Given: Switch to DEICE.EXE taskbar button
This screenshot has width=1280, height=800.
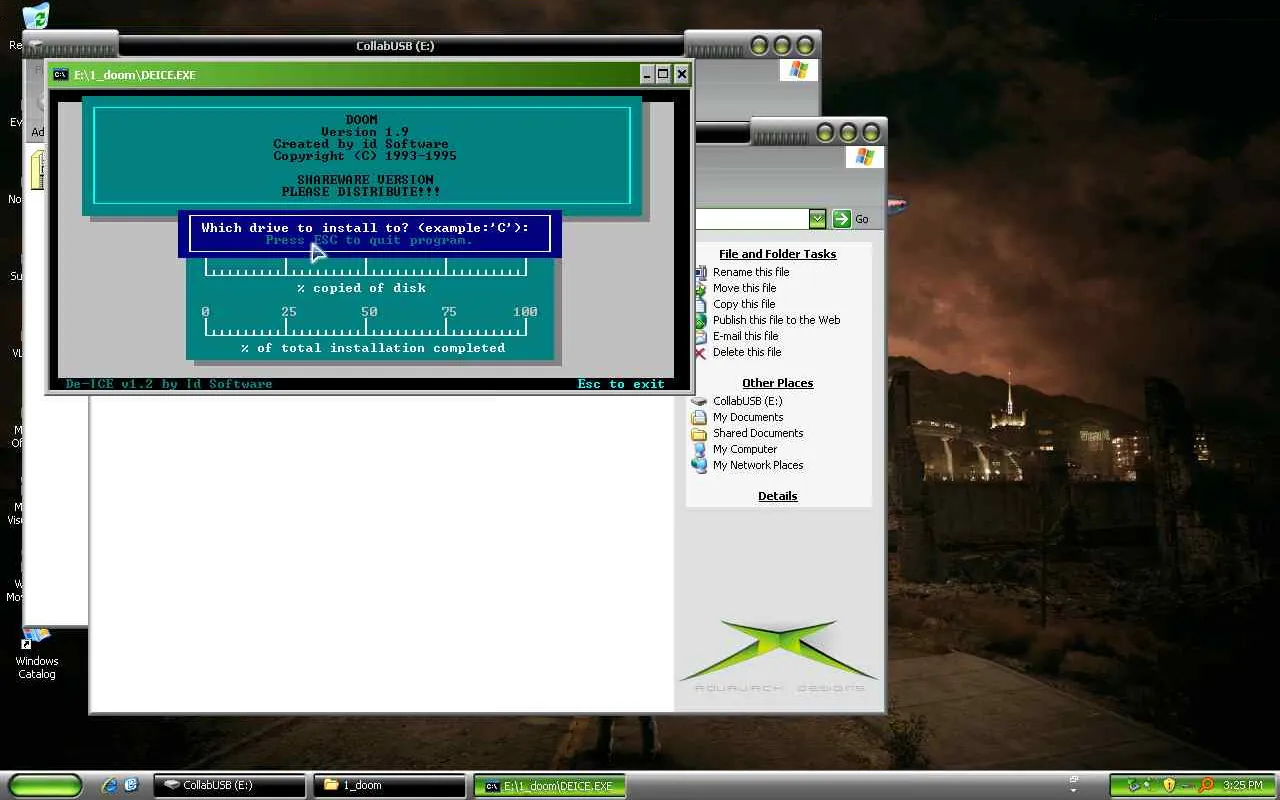Looking at the screenshot, I should [549, 786].
